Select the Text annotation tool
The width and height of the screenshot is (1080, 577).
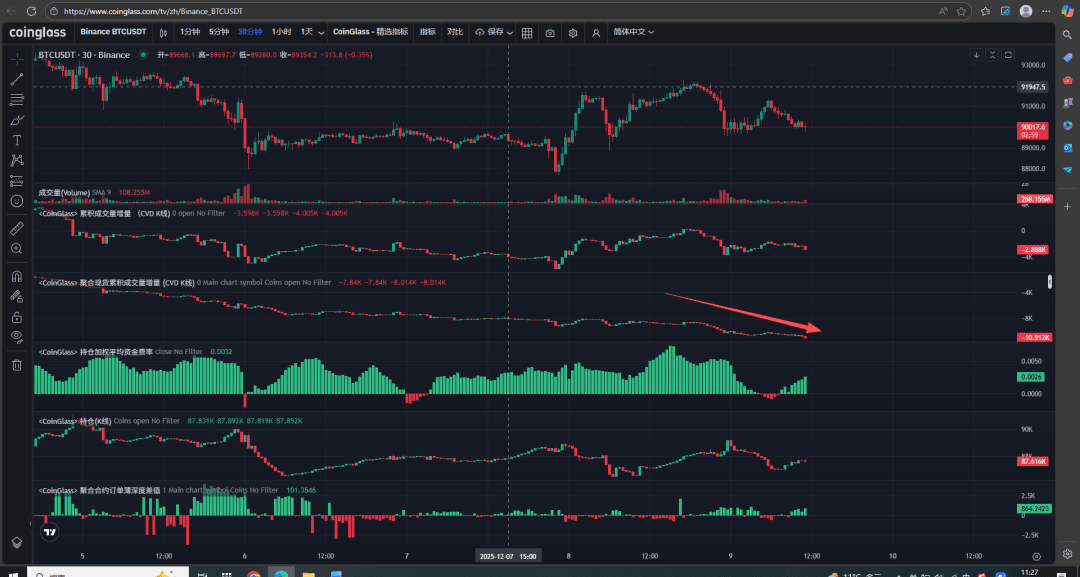(17, 140)
